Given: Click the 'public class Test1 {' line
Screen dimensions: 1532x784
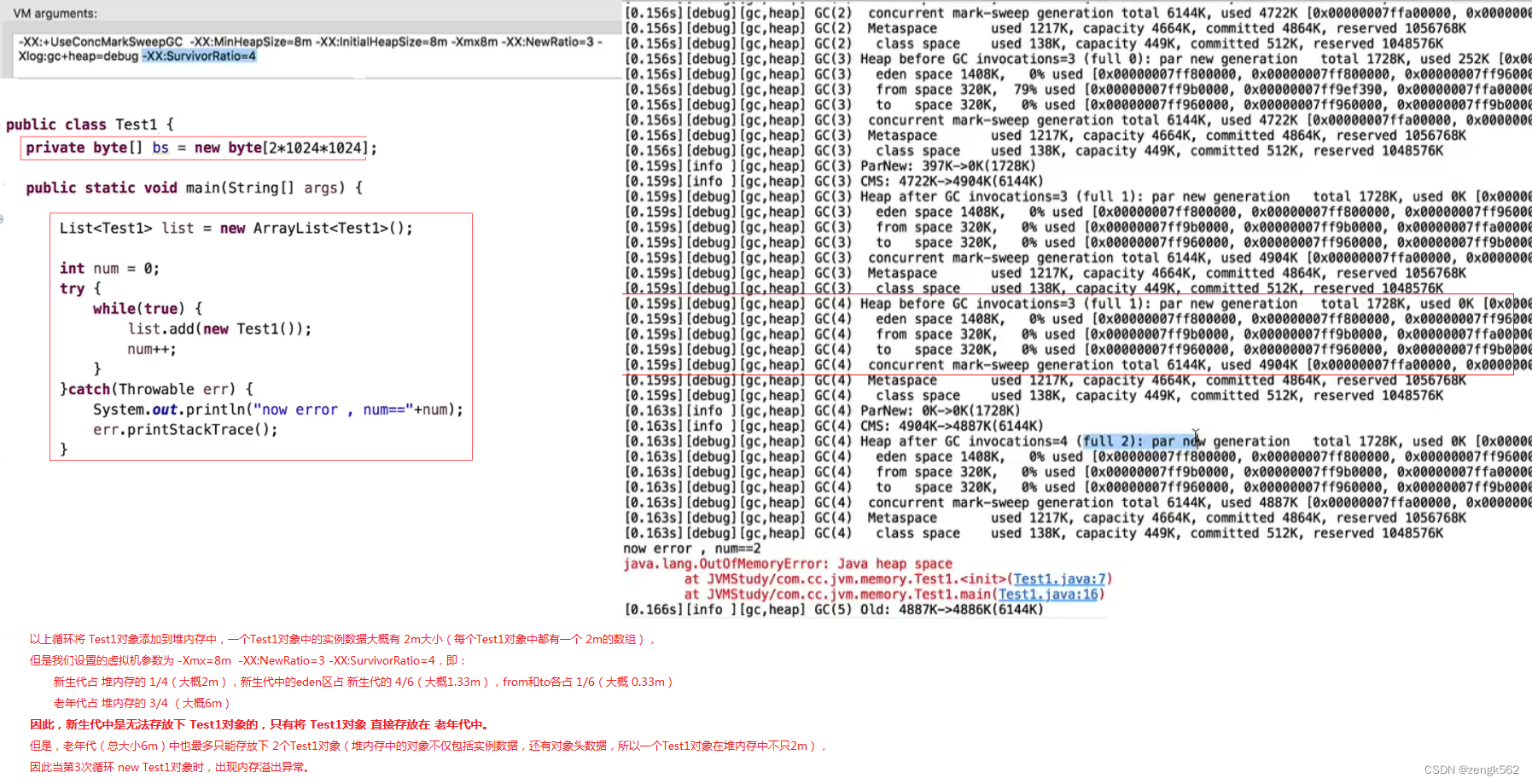Looking at the screenshot, I should [x=90, y=125].
